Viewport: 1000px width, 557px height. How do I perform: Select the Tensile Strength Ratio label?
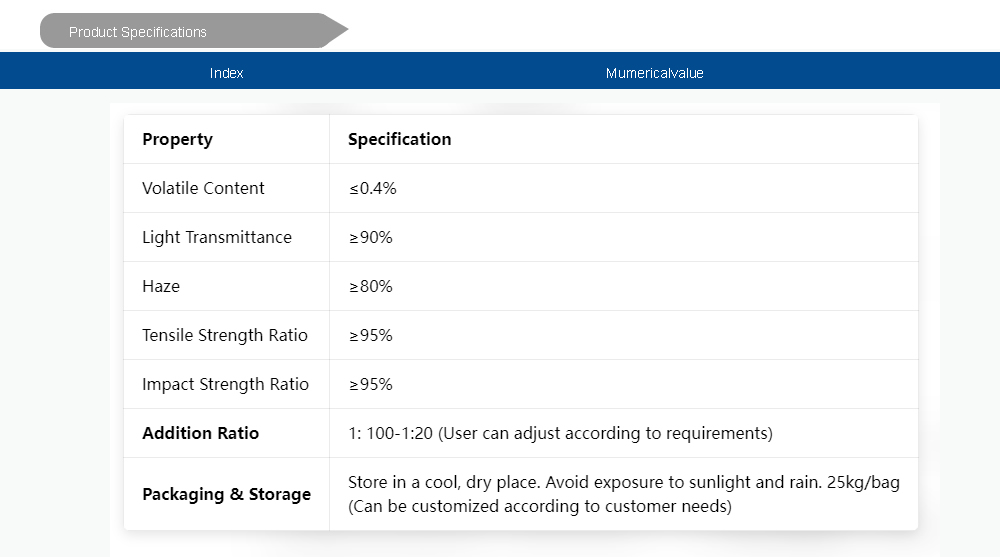(x=225, y=335)
